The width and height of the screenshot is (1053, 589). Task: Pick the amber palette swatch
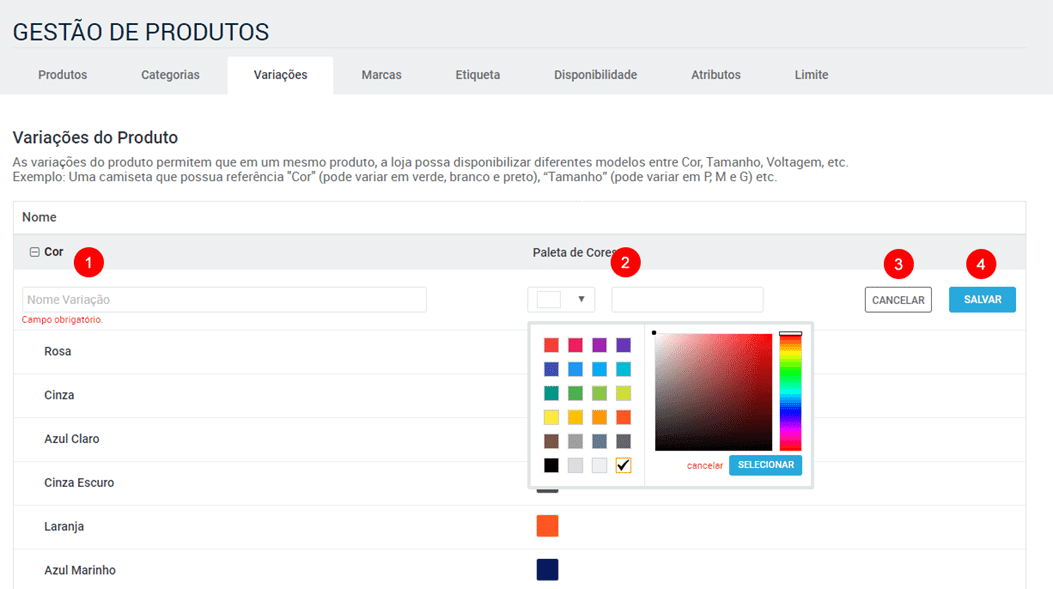[576, 418]
